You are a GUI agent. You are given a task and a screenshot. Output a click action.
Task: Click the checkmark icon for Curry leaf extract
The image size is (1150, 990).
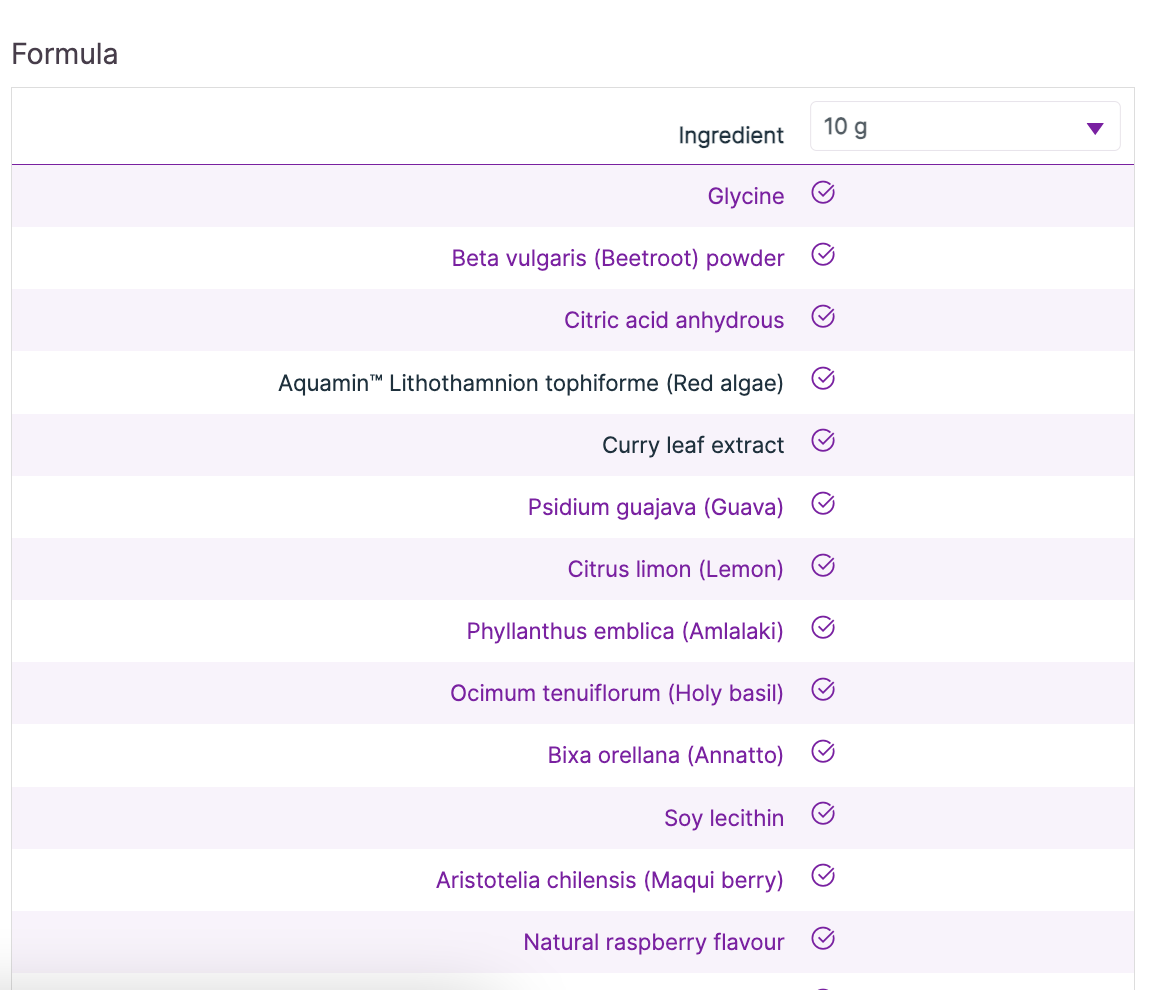click(823, 441)
